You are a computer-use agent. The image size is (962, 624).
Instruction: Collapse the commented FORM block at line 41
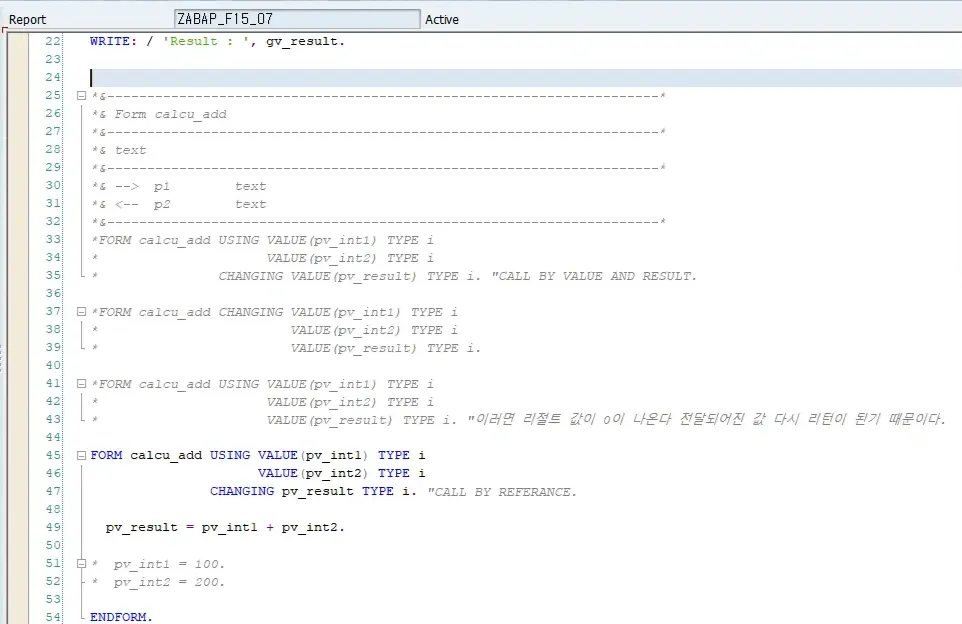pos(81,384)
